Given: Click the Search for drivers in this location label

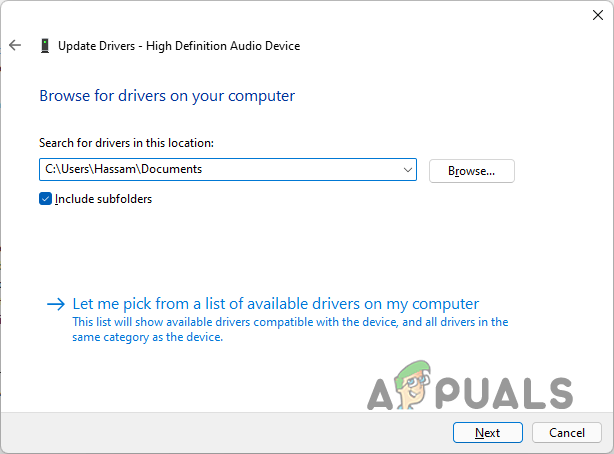Looking at the screenshot, I should tap(126, 144).
